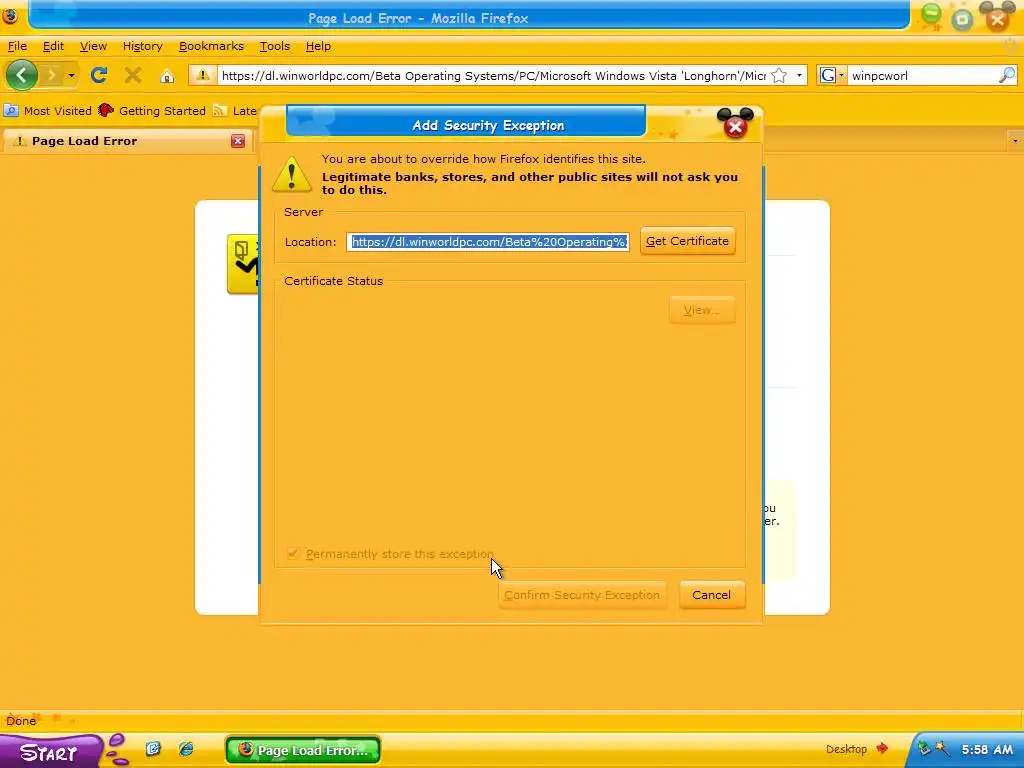This screenshot has width=1024, height=768.
Task: Click the search box containing winpcworl
Action: pyautogui.click(x=922, y=76)
